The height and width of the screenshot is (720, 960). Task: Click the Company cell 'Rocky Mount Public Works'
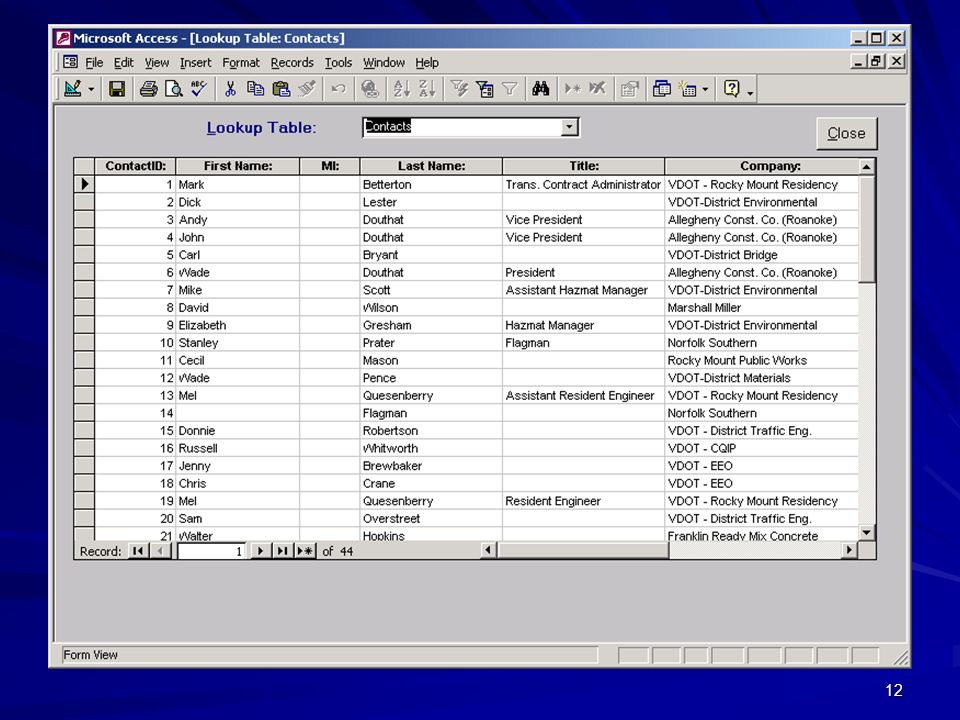tap(762, 360)
